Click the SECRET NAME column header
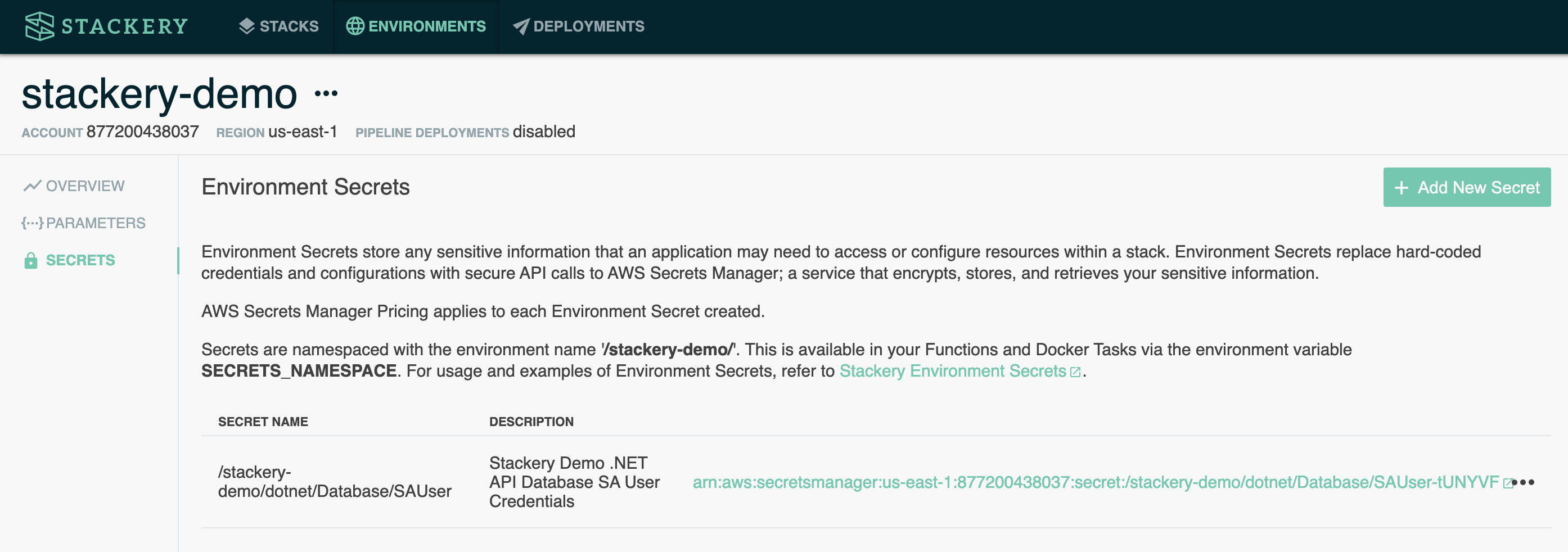Image resolution: width=1568 pixels, height=552 pixels. pyautogui.click(x=263, y=422)
